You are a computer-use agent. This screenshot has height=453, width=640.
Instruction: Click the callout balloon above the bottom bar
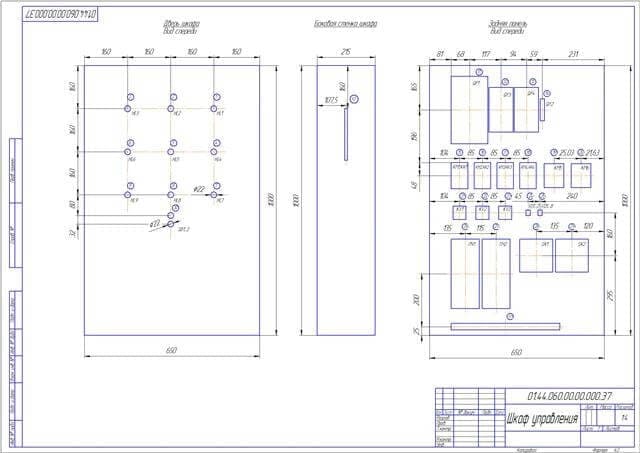(510, 316)
